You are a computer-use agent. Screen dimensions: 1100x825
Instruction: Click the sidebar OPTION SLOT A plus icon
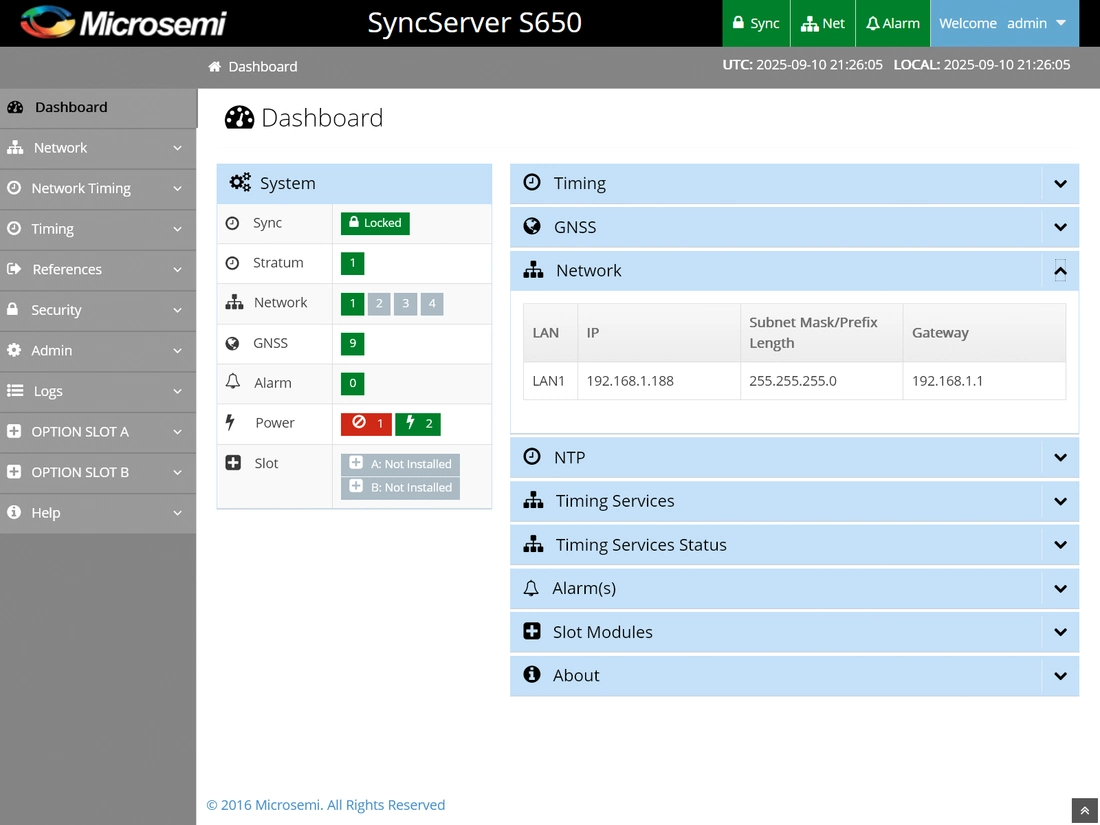click(x=14, y=431)
